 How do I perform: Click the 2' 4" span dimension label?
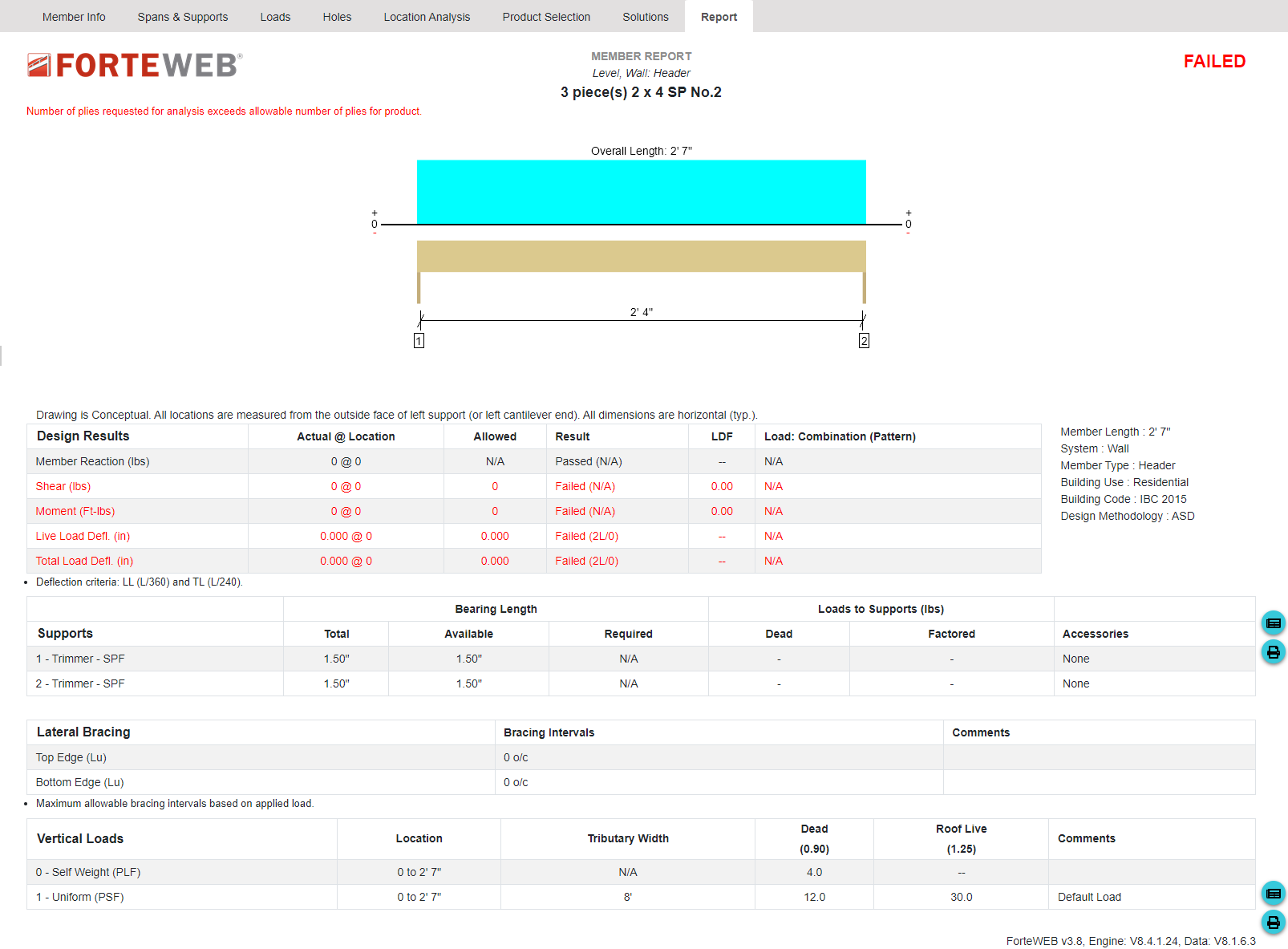(x=642, y=312)
